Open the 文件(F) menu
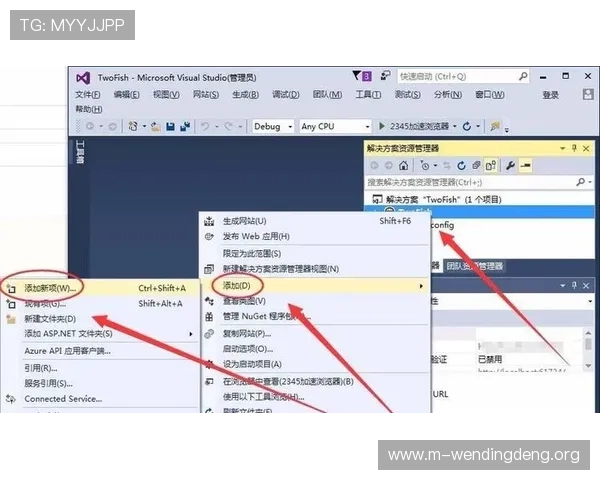This screenshot has width=600, height=480. point(88,95)
